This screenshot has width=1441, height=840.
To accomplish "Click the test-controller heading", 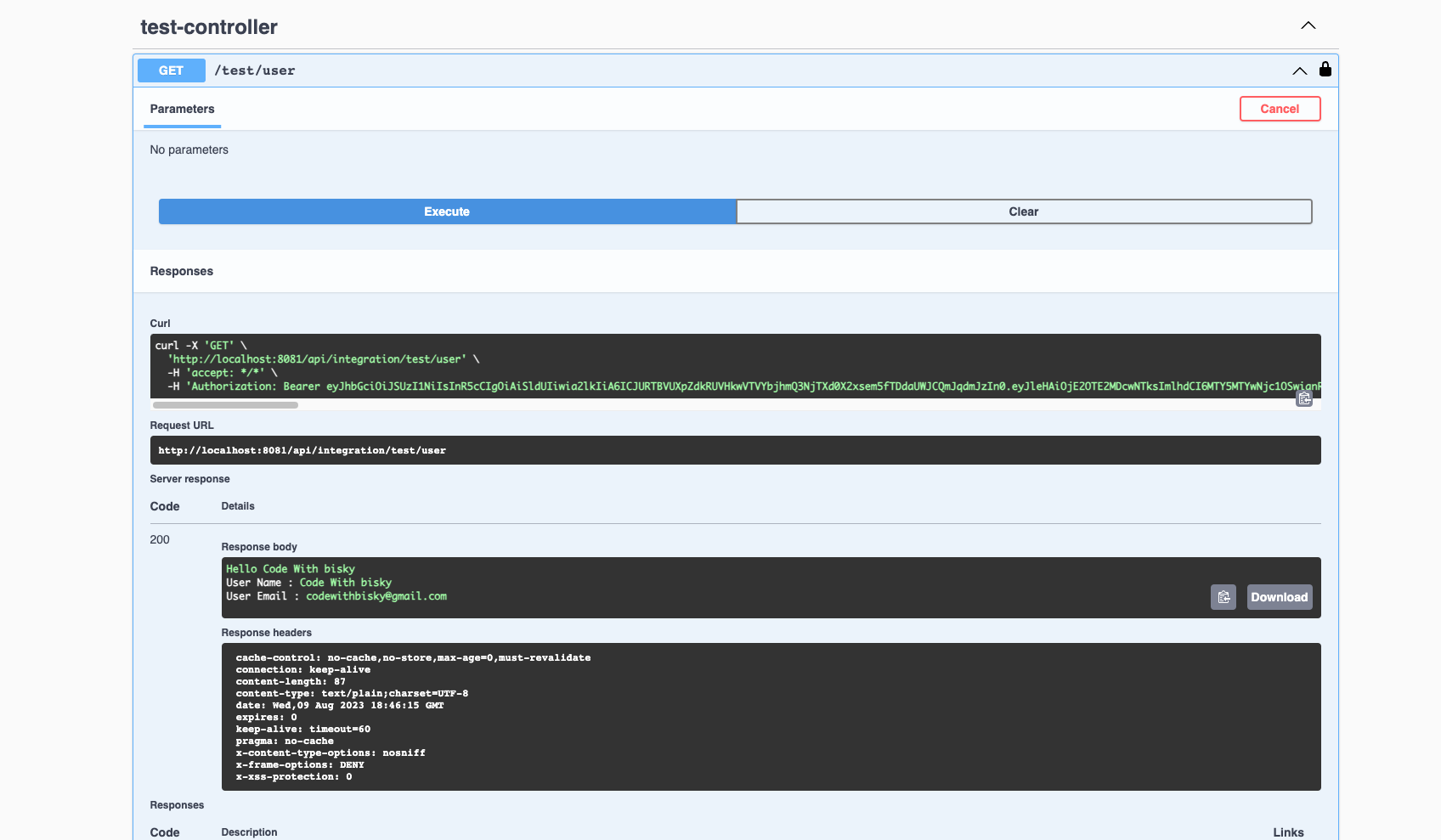I will pyautogui.click(x=209, y=27).
